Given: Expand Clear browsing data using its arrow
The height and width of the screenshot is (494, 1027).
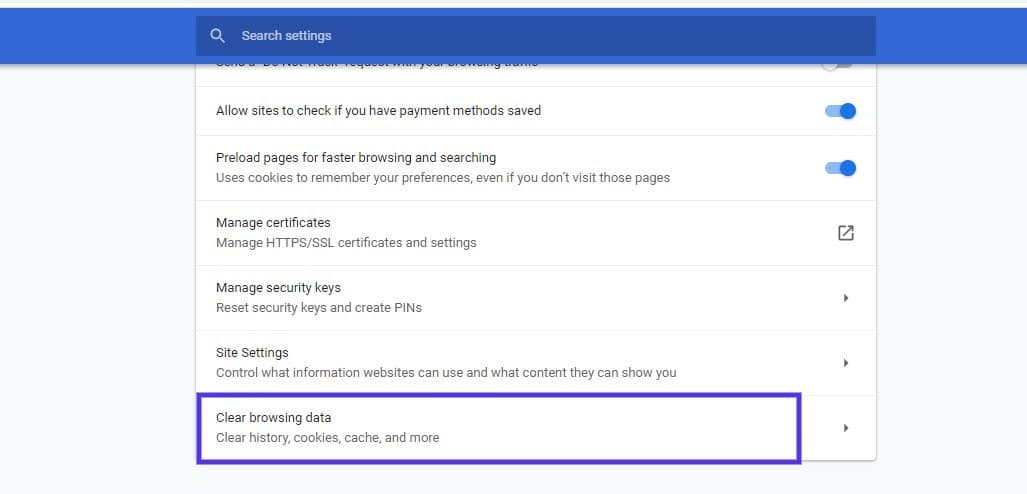Looking at the screenshot, I should 845,428.
